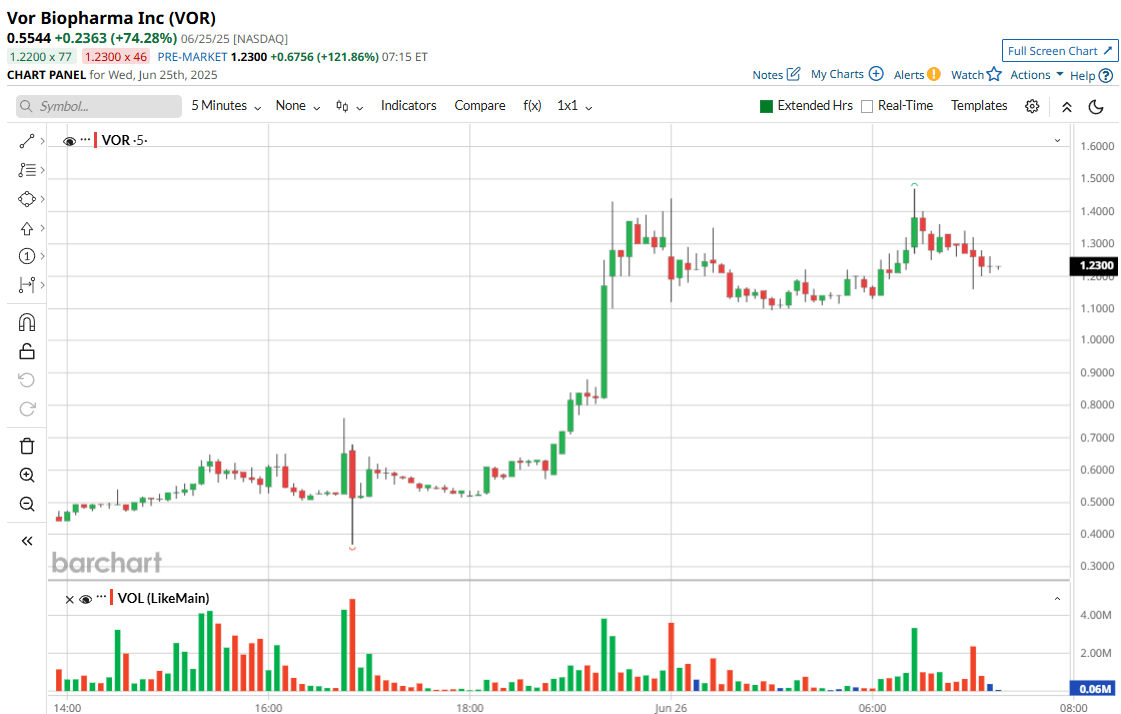This screenshot has height=714, width=1121.
Task: Open the None dropdown
Action: 297,106
